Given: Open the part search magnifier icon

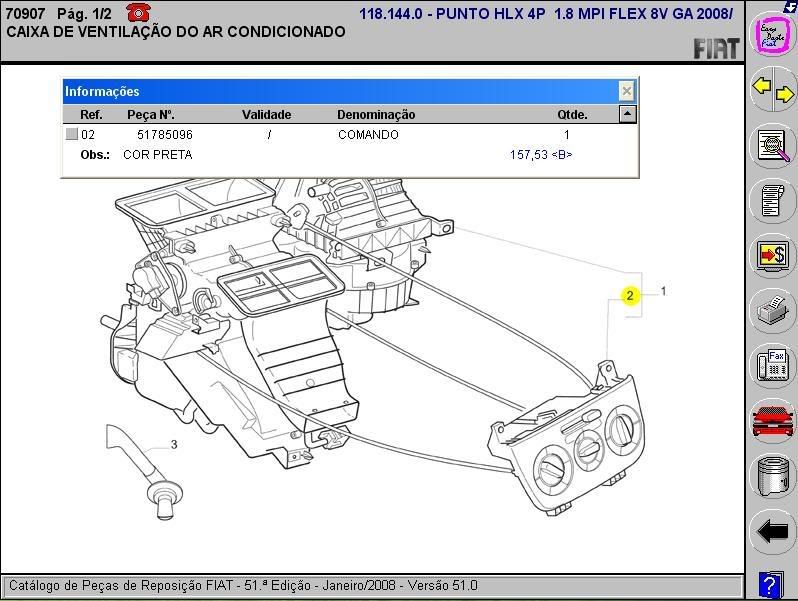Looking at the screenshot, I should (x=773, y=147).
